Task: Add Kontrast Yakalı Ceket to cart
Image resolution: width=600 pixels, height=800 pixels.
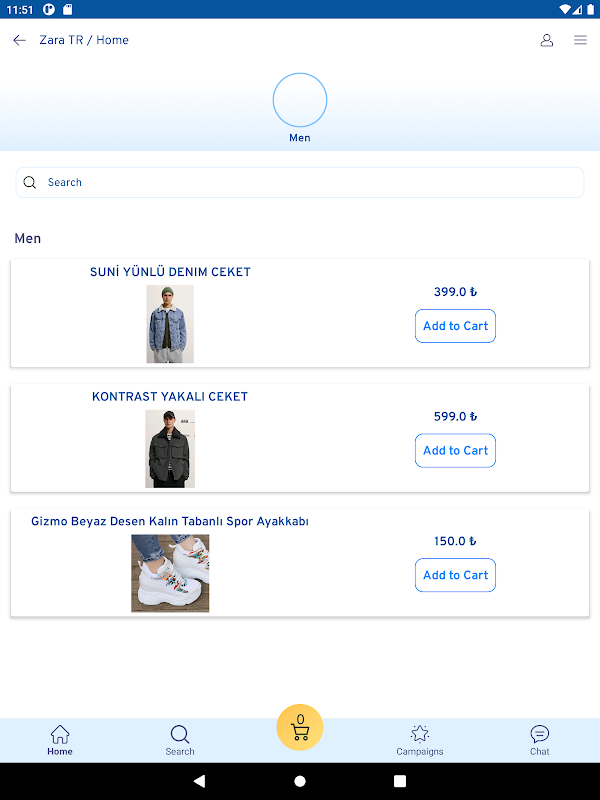Action: click(455, 451)
